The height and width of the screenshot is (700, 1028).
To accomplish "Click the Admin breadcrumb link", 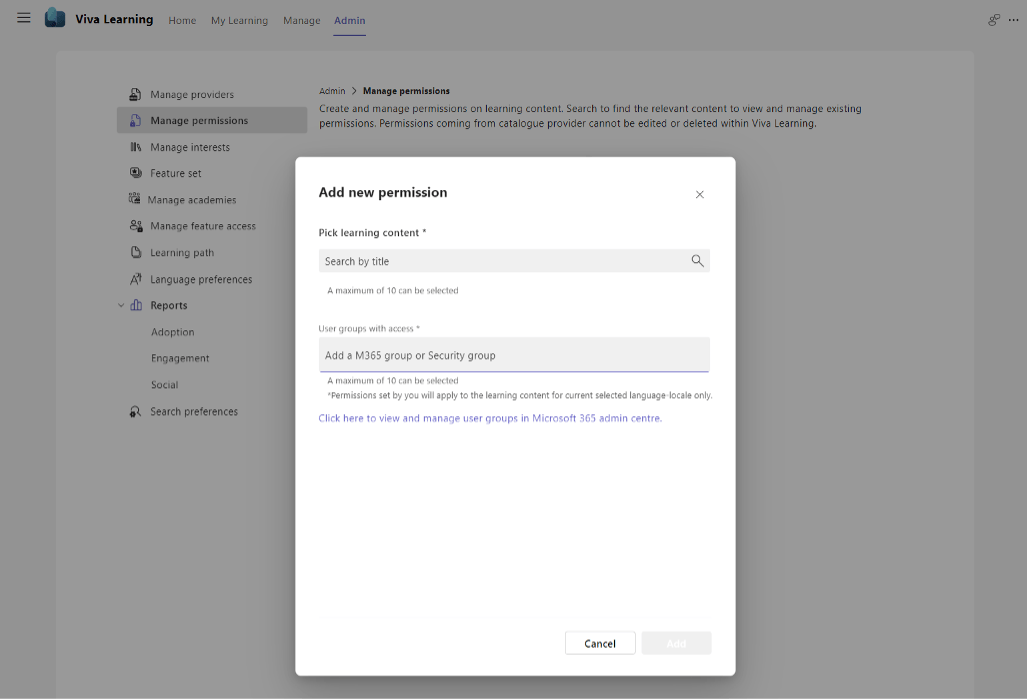I will click(332, 91).
